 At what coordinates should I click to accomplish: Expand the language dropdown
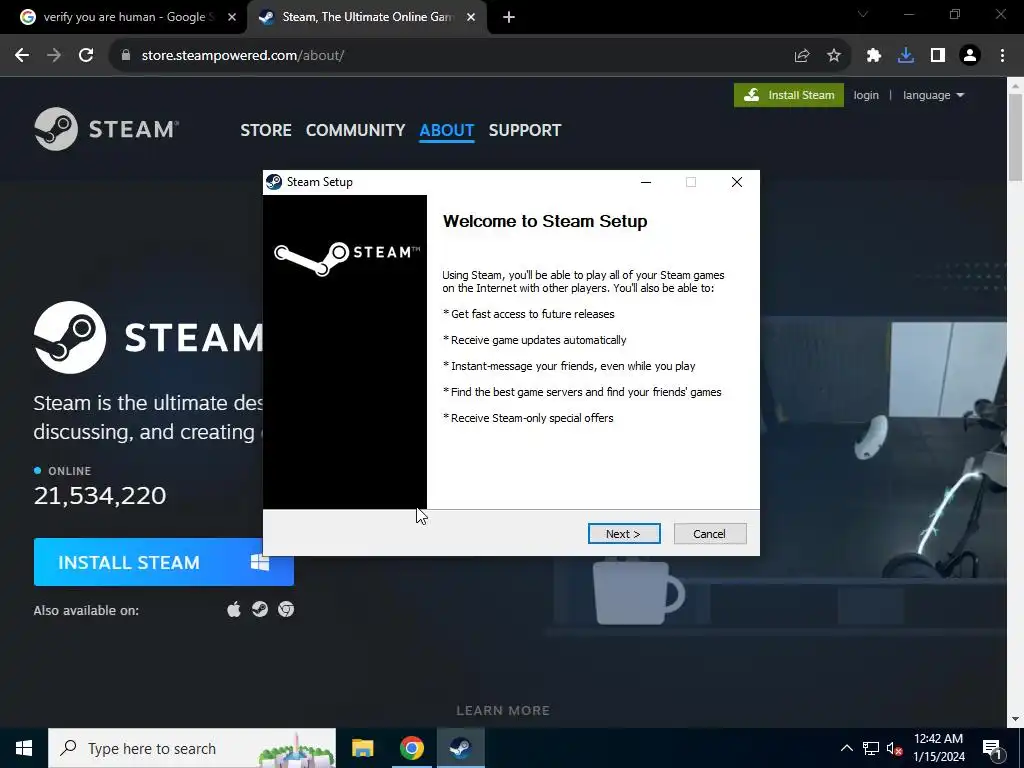pos(933,95)
